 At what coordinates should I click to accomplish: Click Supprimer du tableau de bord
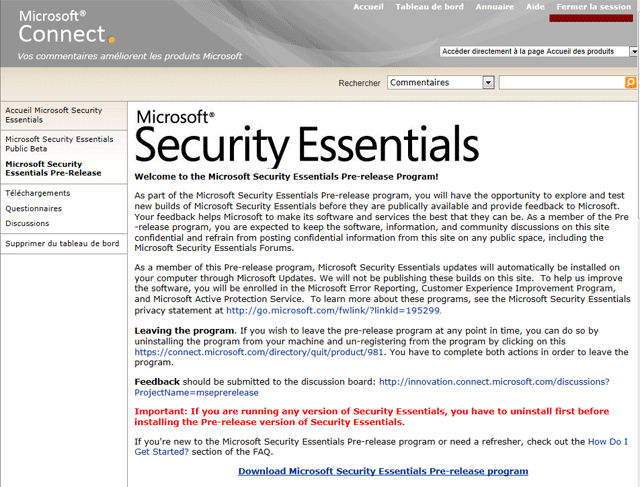62,244
